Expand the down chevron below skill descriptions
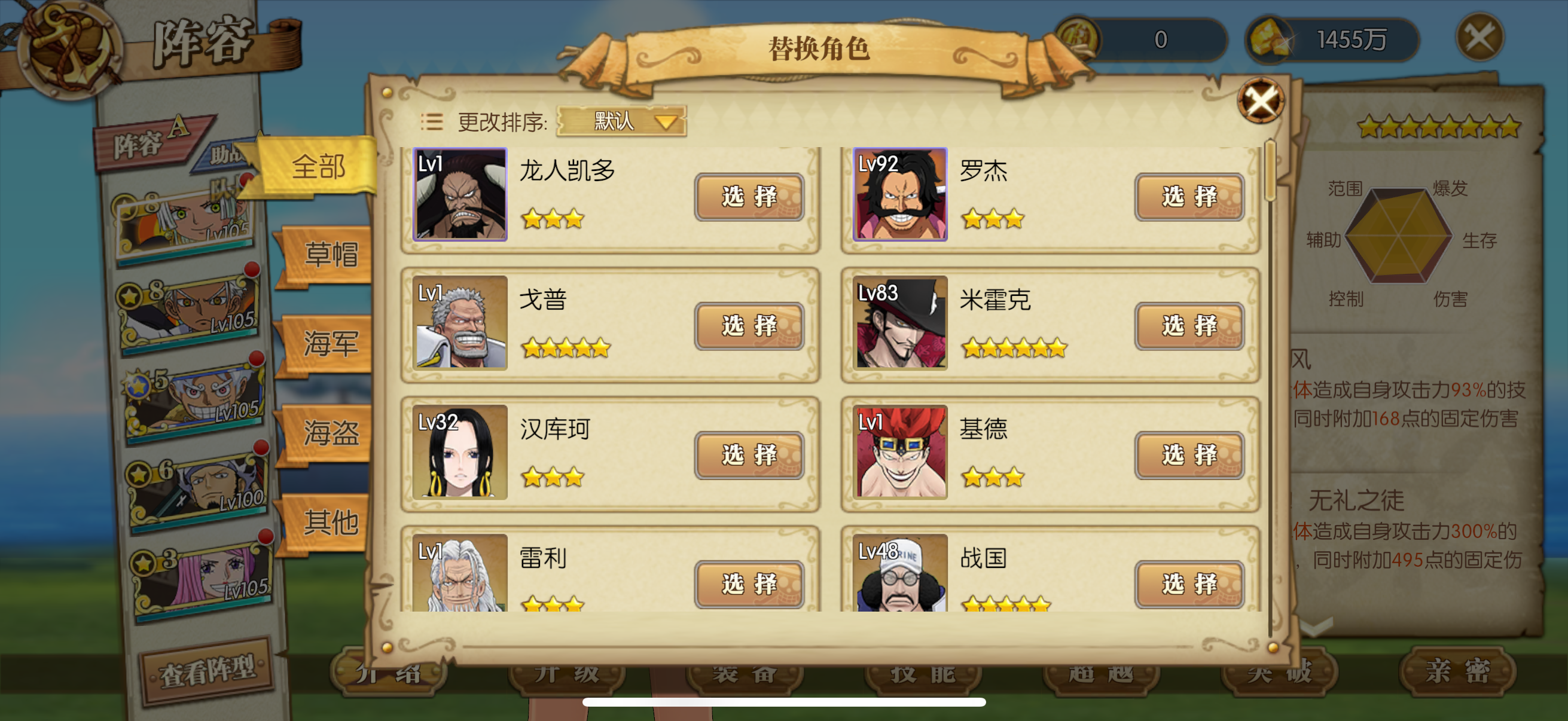The height and width of the screenshot is (721, 1568). (x=1315, y=627)
